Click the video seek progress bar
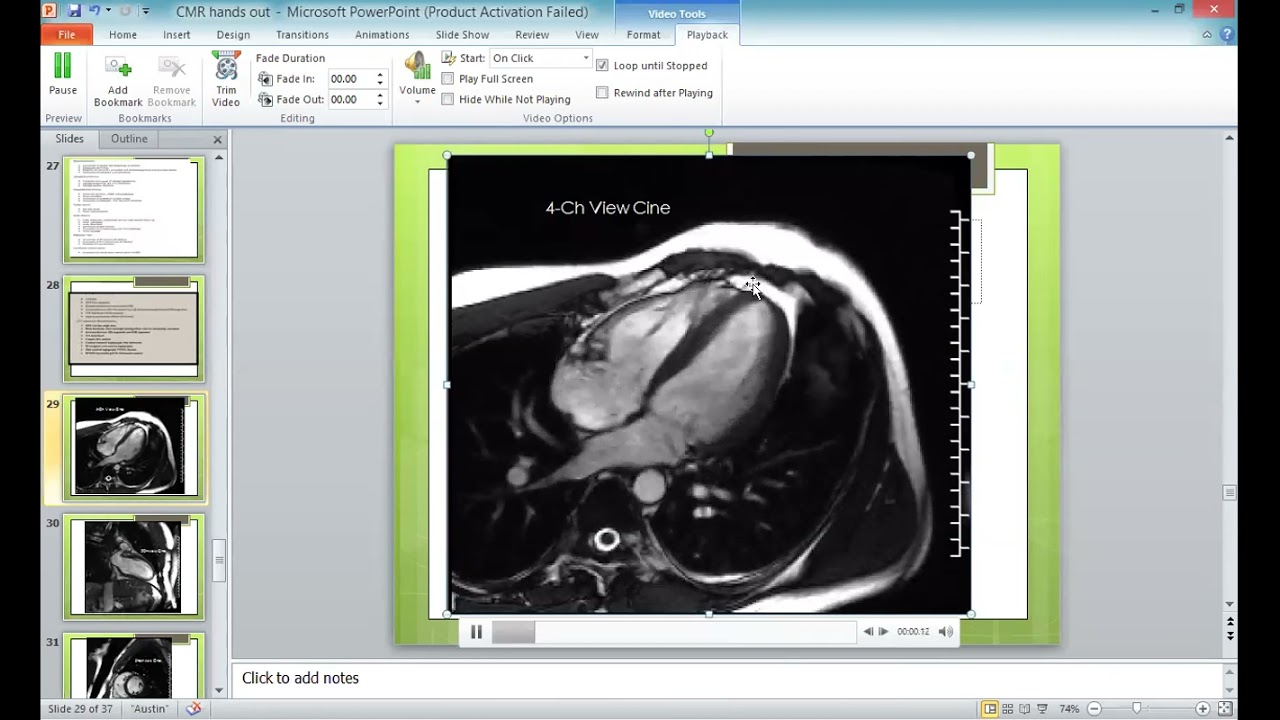1280x720 pixels. pyautogui.click(x=673, y=632)
